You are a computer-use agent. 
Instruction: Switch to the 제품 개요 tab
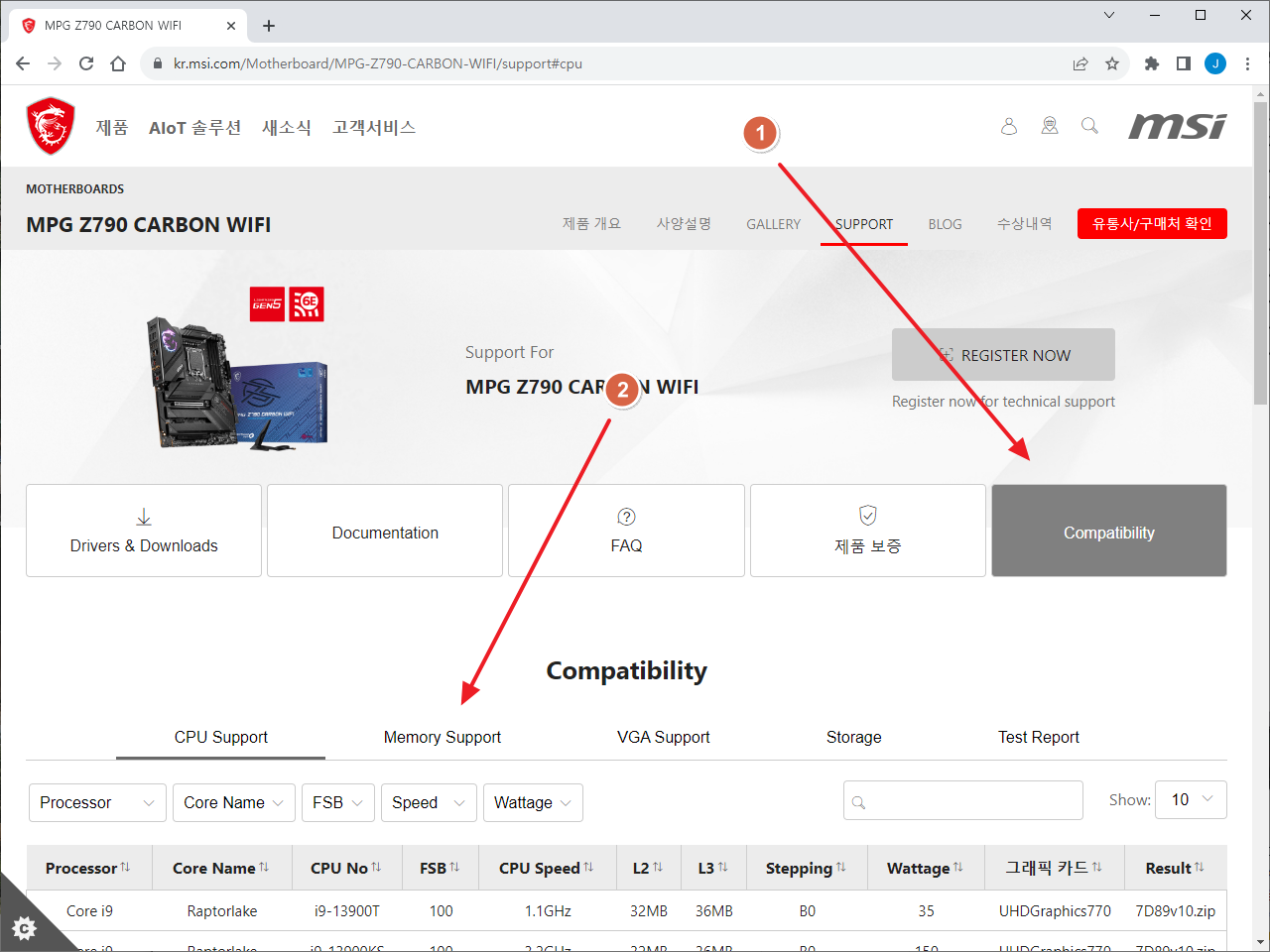point(591,224)
